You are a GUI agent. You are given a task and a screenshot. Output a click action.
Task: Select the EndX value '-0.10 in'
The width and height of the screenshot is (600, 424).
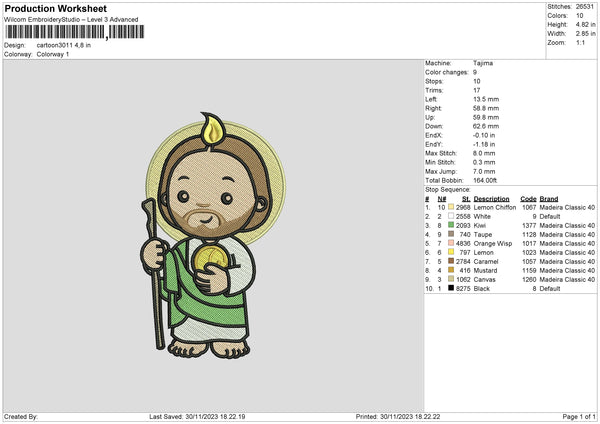pyautogui.click(x=484, y=135)
